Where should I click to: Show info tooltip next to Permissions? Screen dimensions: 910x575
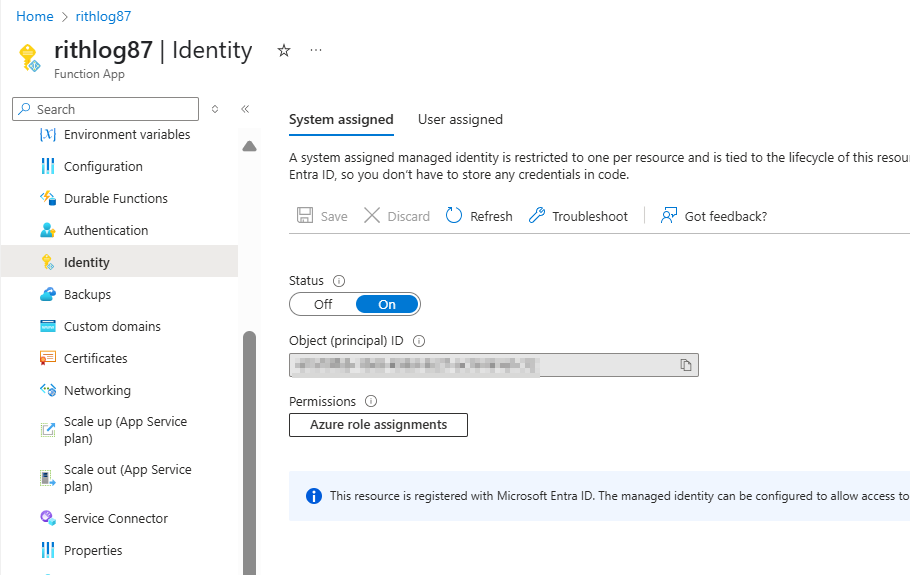point(371,401)
